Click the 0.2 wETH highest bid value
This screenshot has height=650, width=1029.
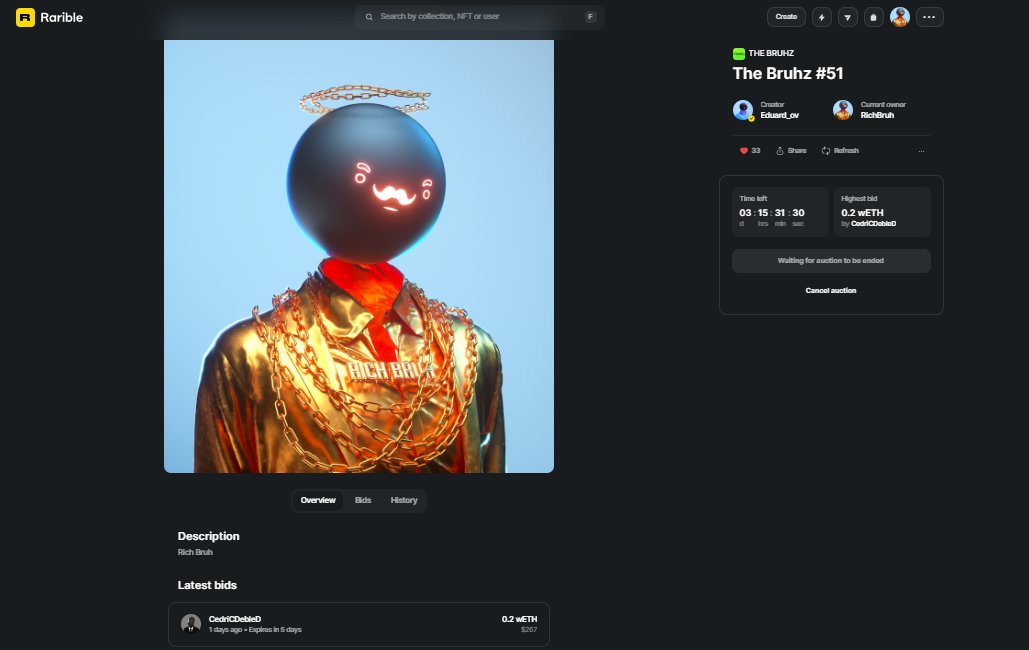862,213
